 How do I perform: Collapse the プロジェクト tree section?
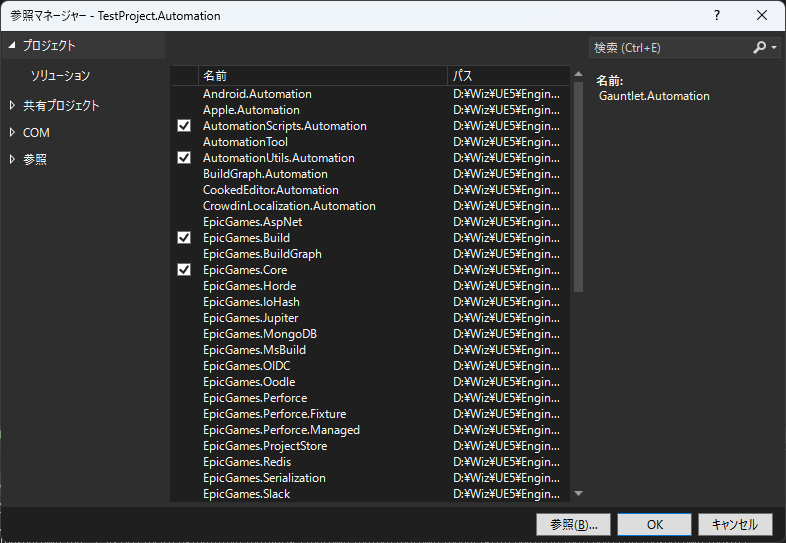(12, 45)
